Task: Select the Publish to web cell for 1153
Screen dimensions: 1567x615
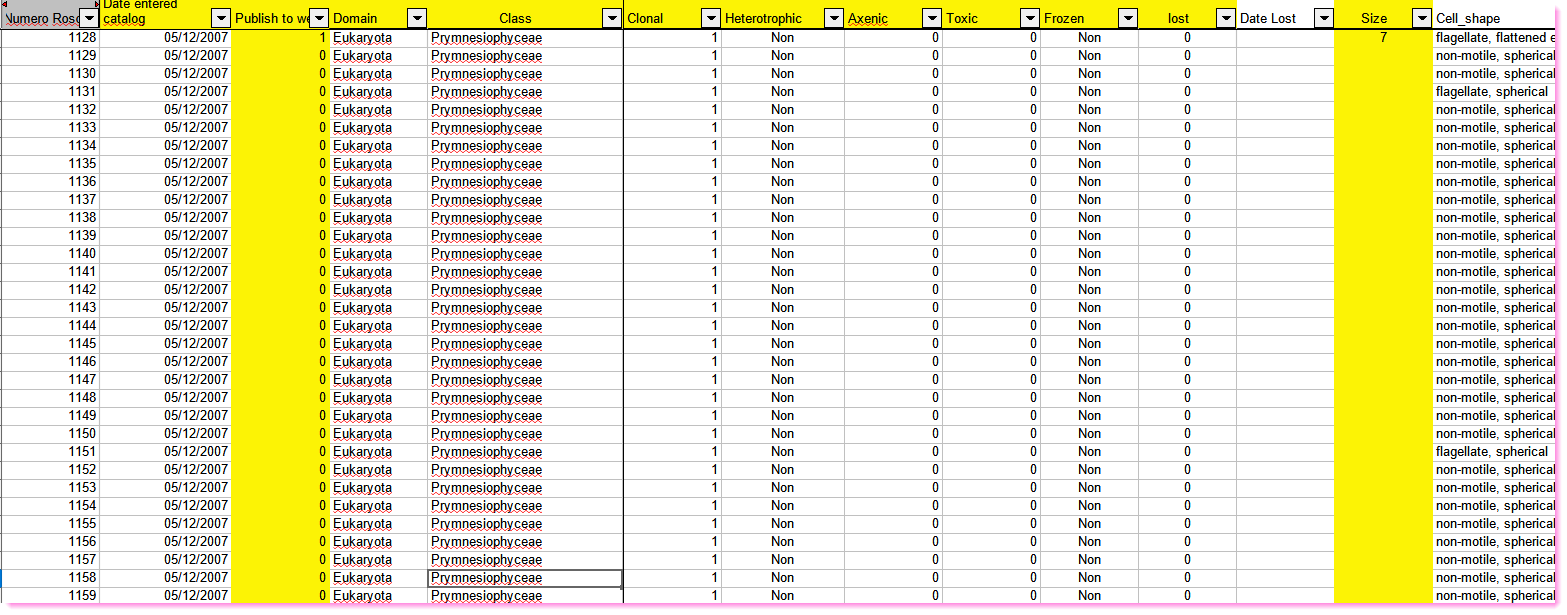Action: pos(280,488)
